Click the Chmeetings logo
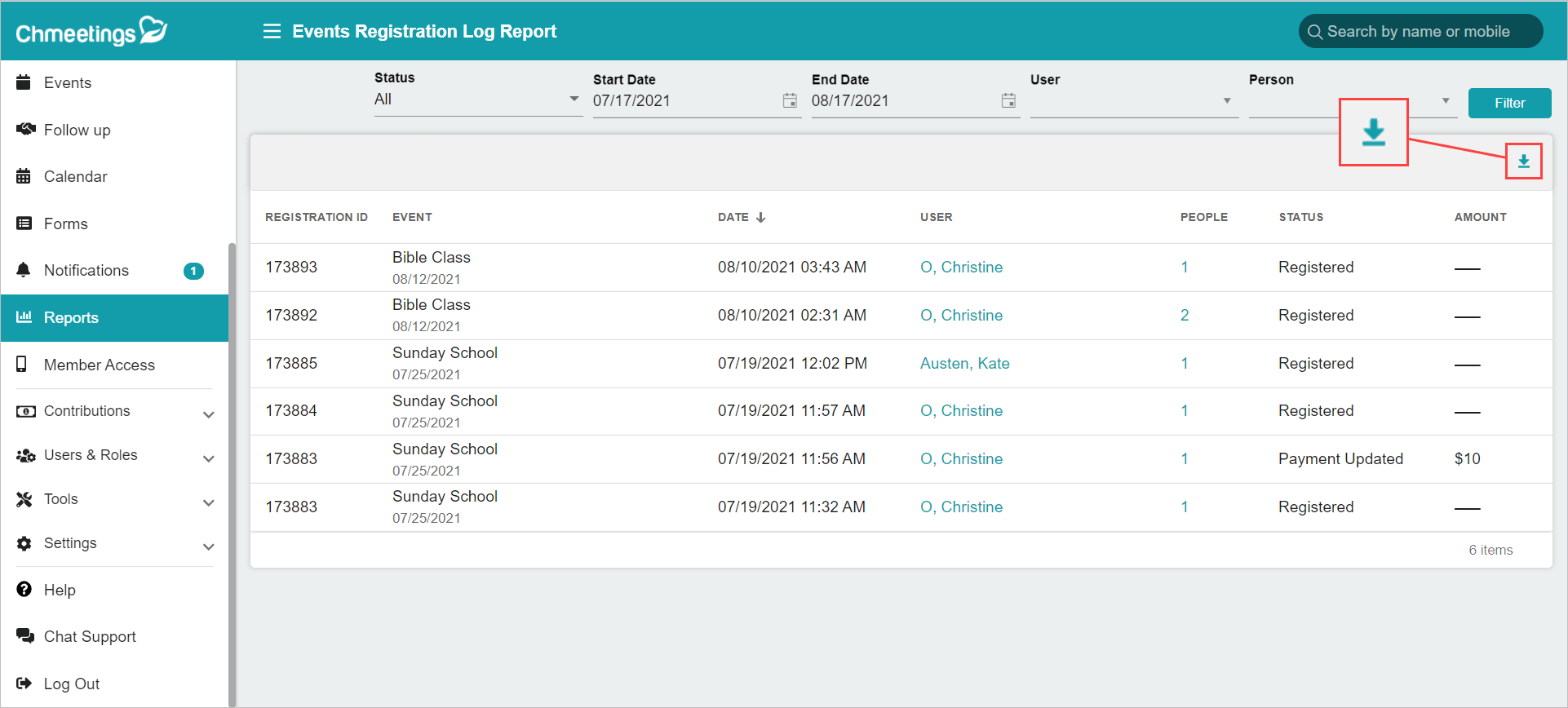 [x=91, y=31]
